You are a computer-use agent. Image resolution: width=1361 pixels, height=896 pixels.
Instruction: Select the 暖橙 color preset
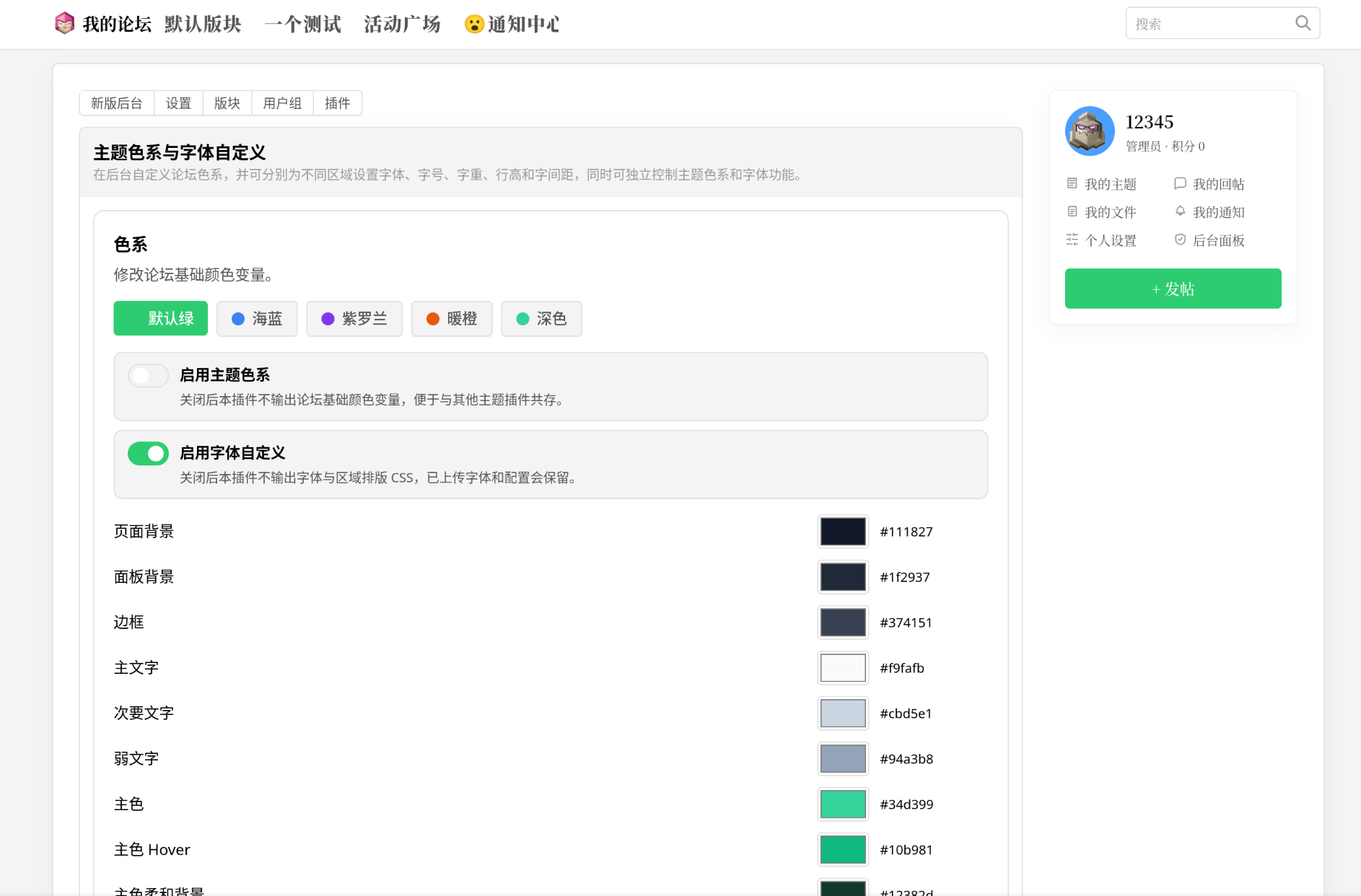tap(452, 318)
